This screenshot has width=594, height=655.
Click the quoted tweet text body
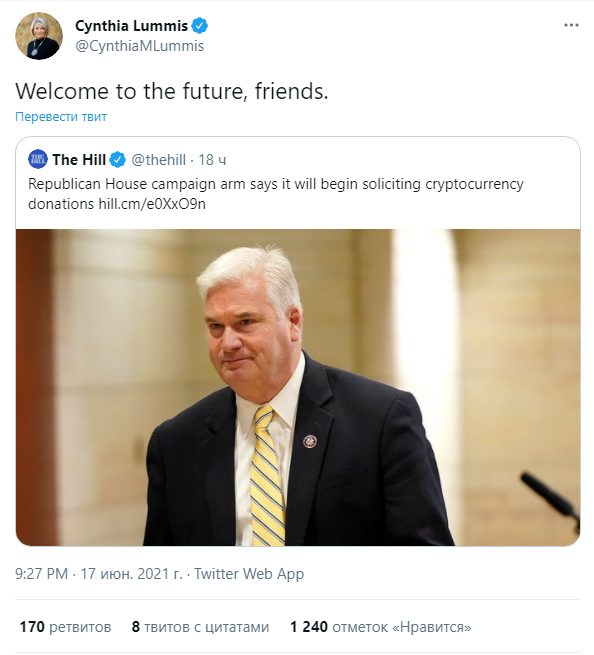coord(276,194)
